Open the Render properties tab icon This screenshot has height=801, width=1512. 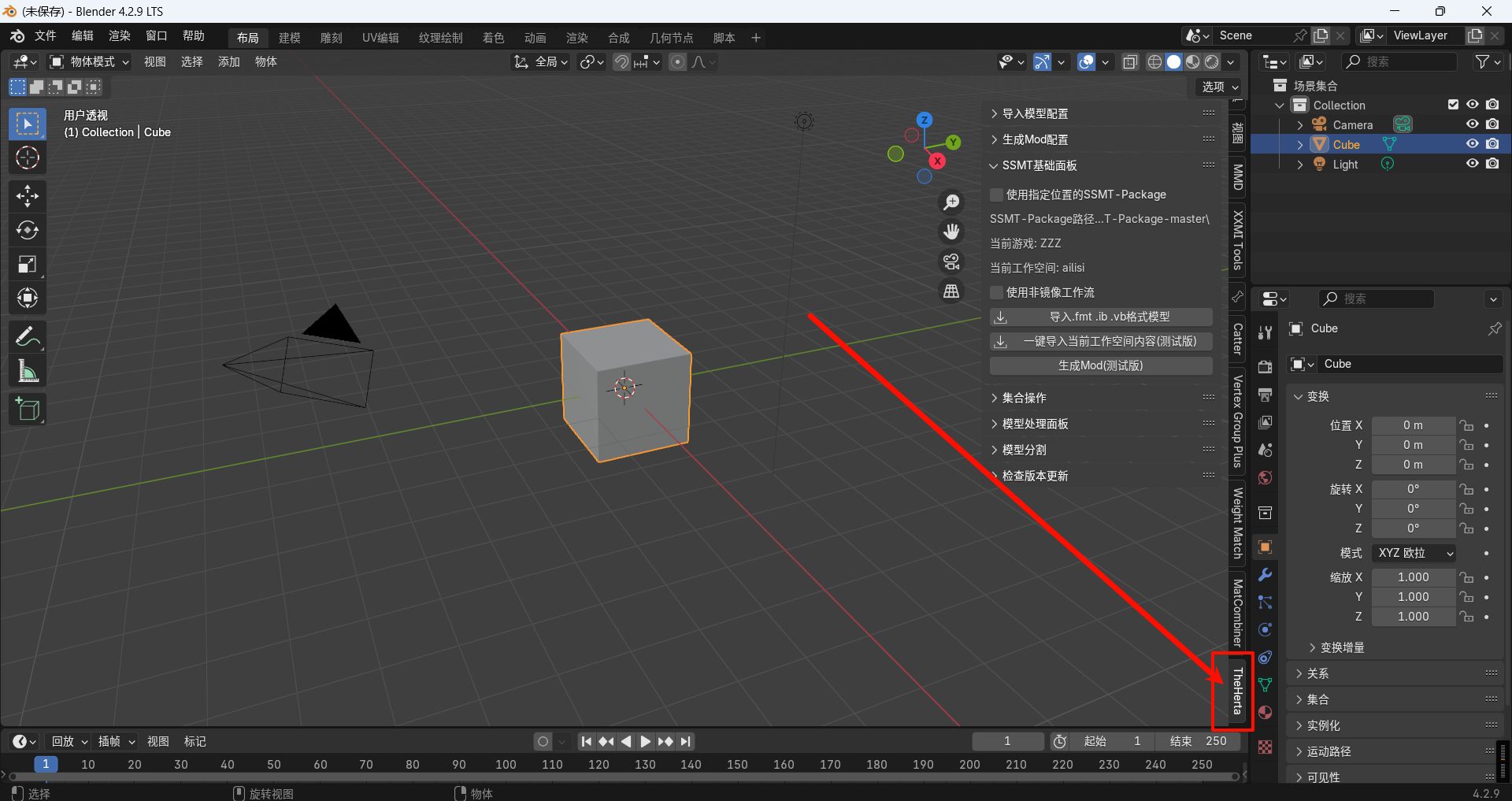pyautogui.click(x=1265, y=367)
